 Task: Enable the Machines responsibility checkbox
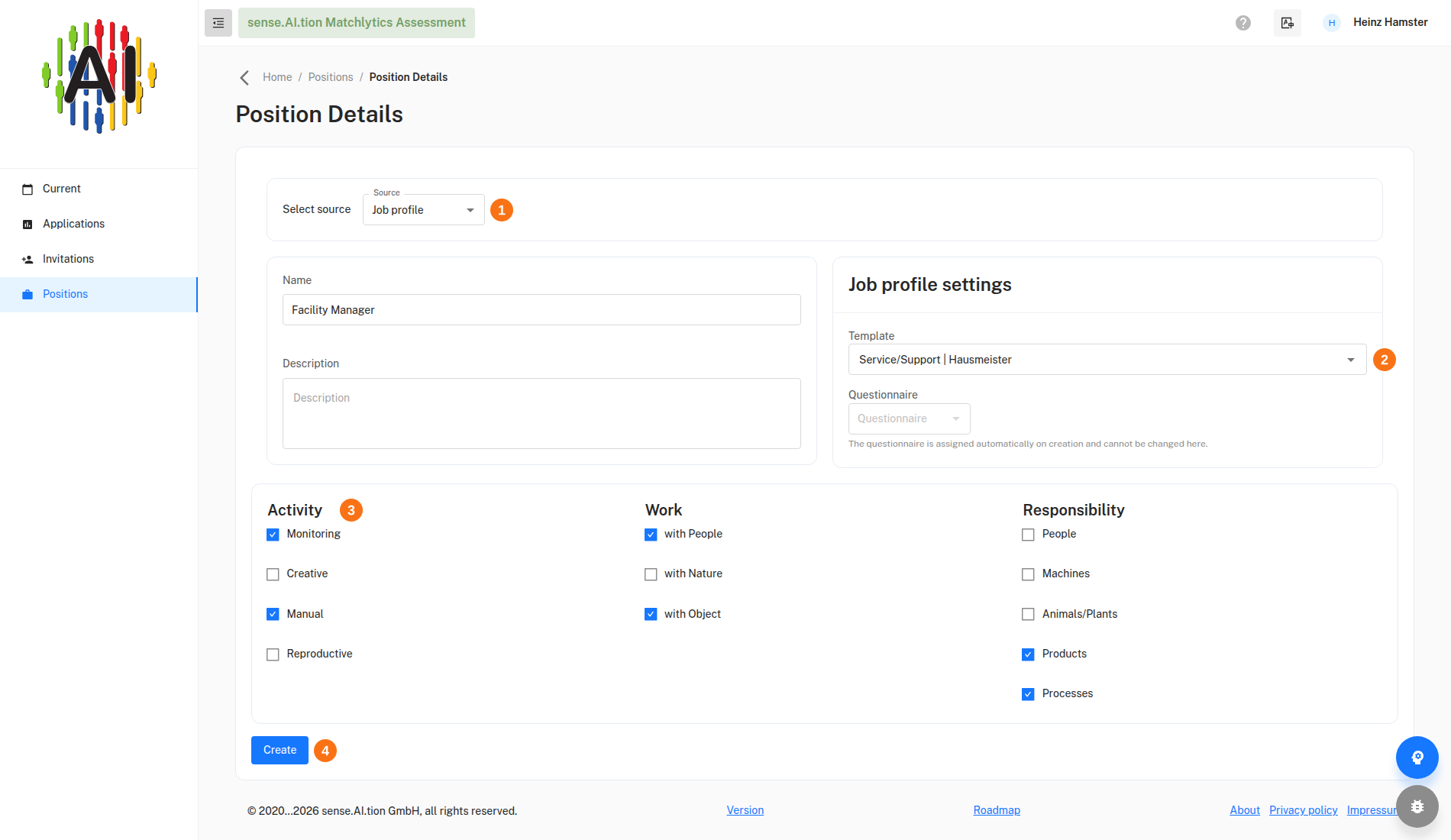(x=1028, y=574)
